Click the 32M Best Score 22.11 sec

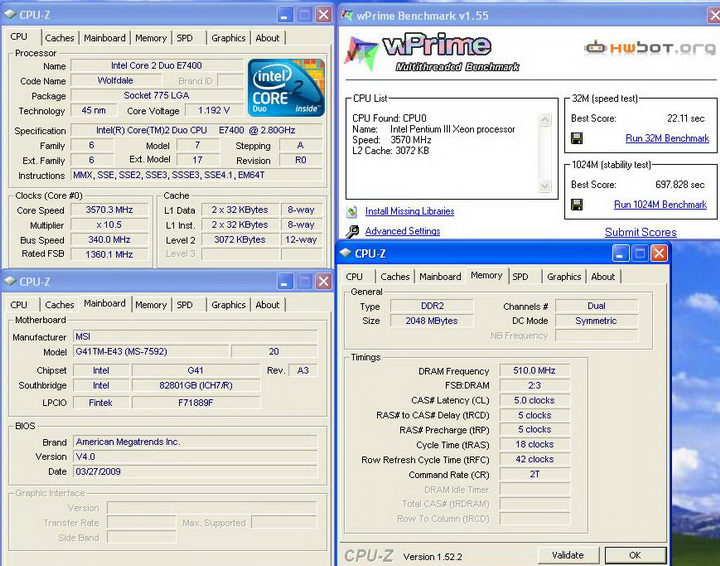click(x=686, y=118)
